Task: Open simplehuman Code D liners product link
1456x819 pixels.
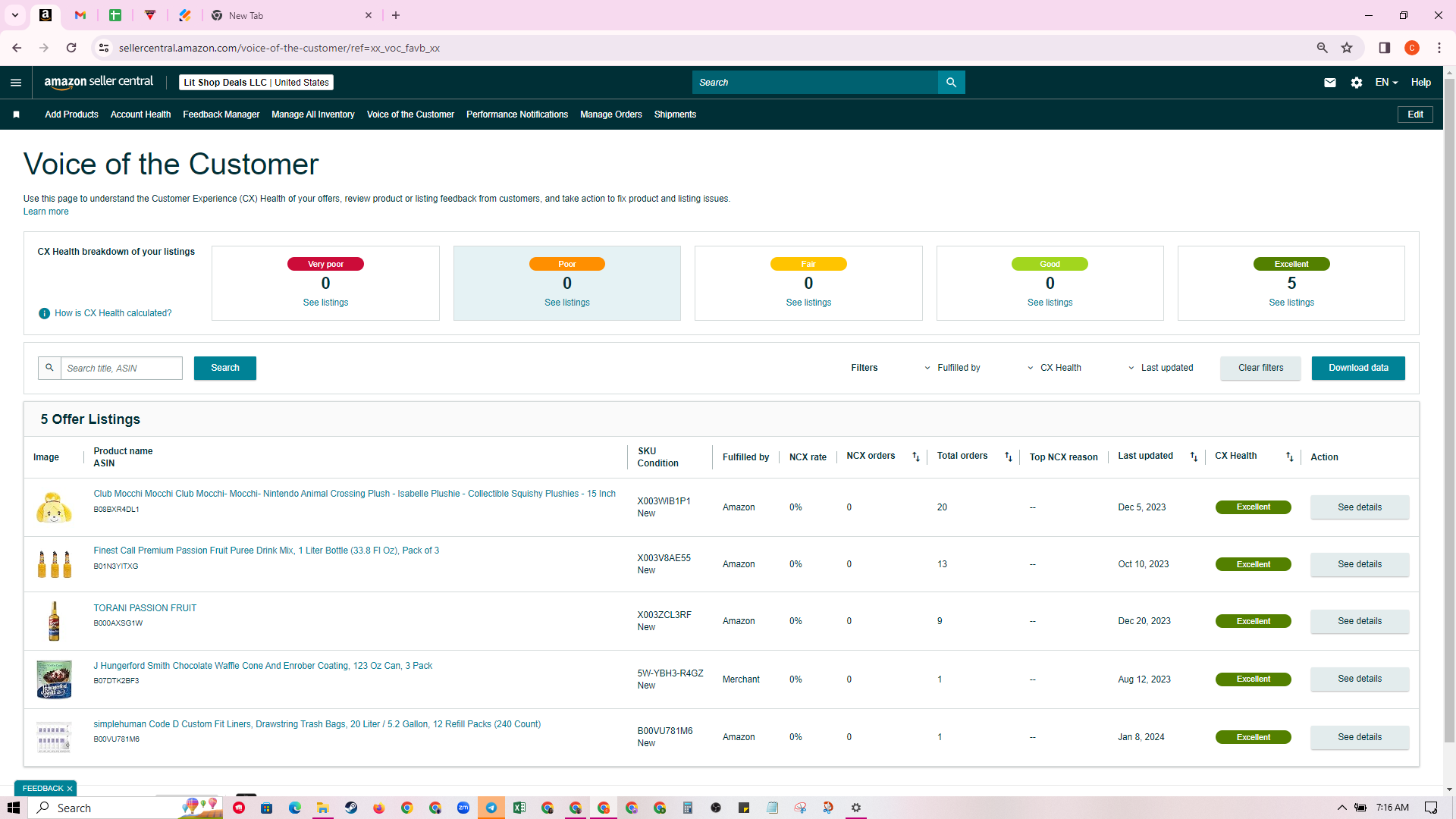Action: pyautogui.click(x=317, y=724)
